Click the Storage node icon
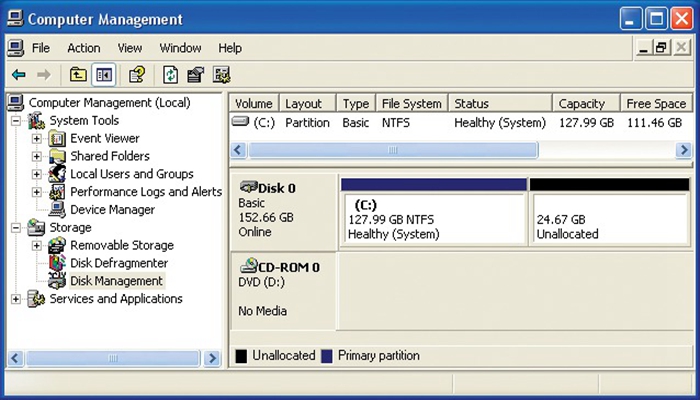Viewport: 700px width, 400px height. click(36, 228)
